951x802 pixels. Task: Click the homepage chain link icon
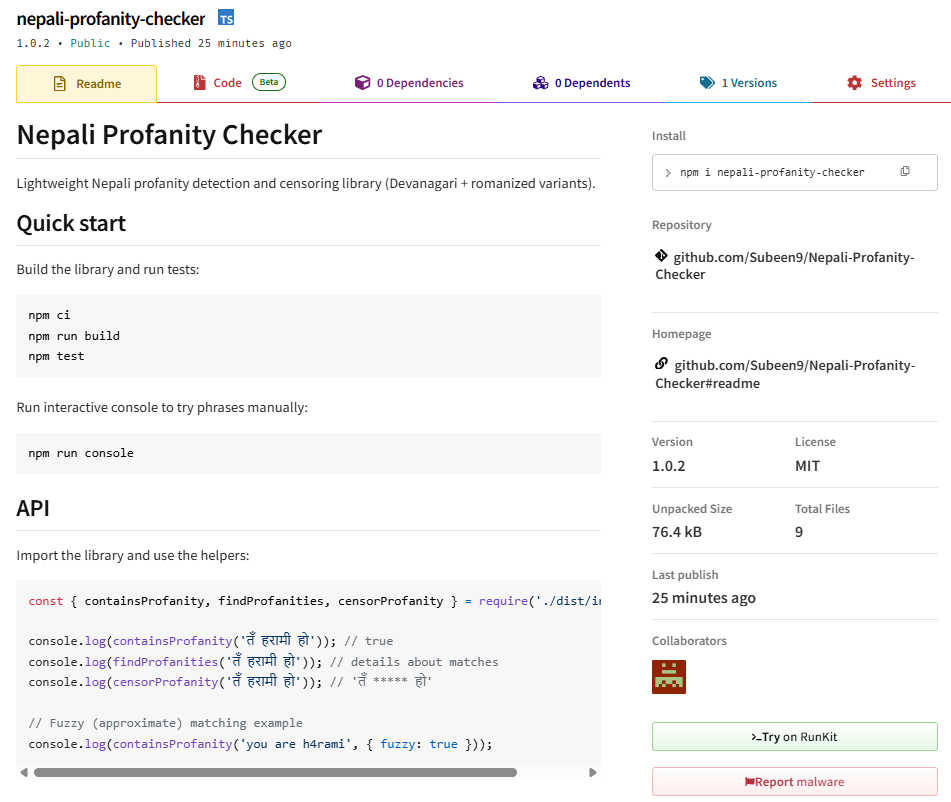click(x=661, y=363)
